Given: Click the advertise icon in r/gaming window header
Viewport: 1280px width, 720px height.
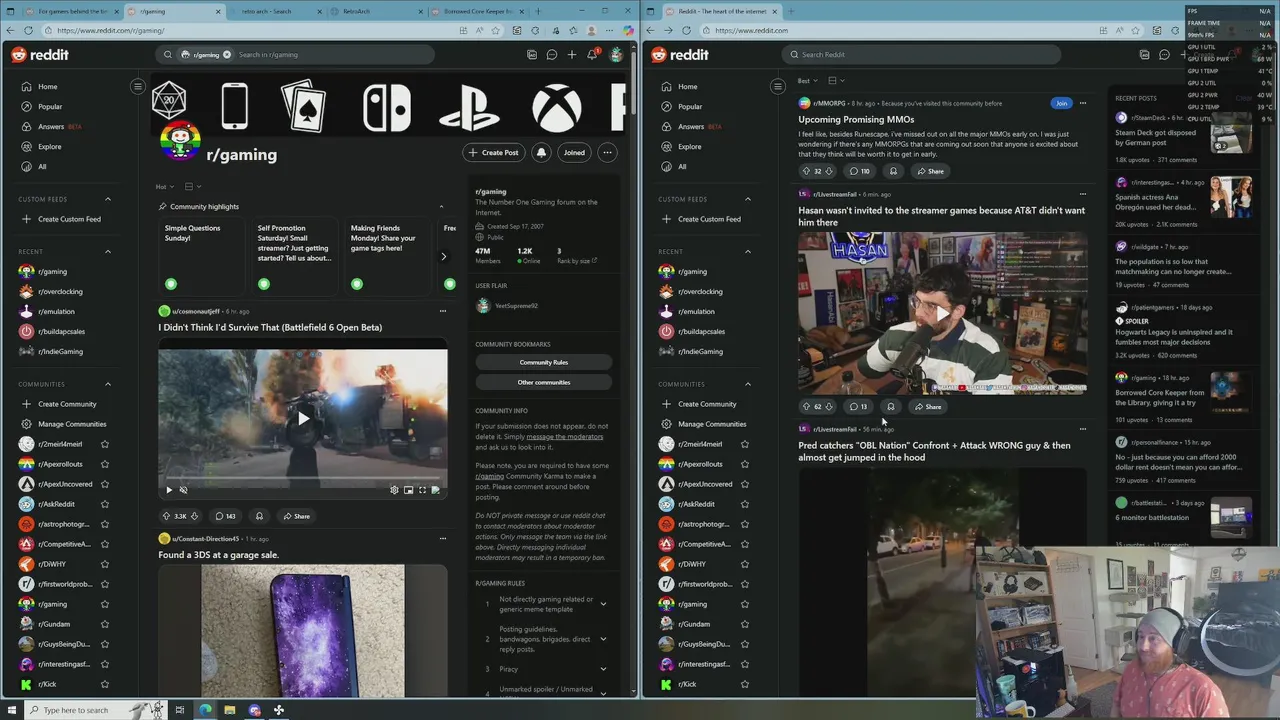Looking at the screenshot, I should click(532, 55).
